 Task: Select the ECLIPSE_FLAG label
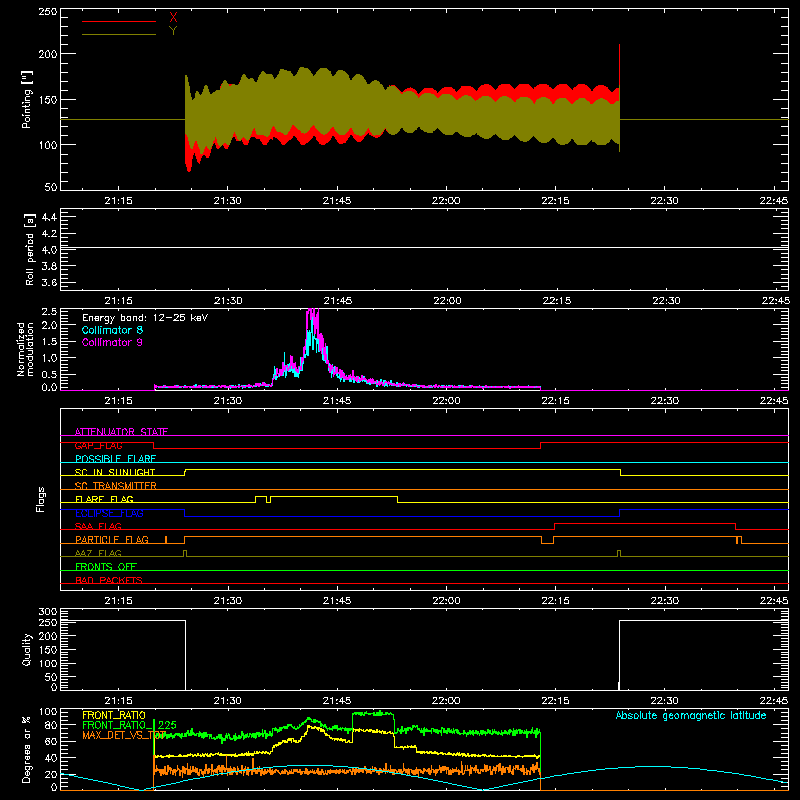pyautogui.click(x=109, y=513)
